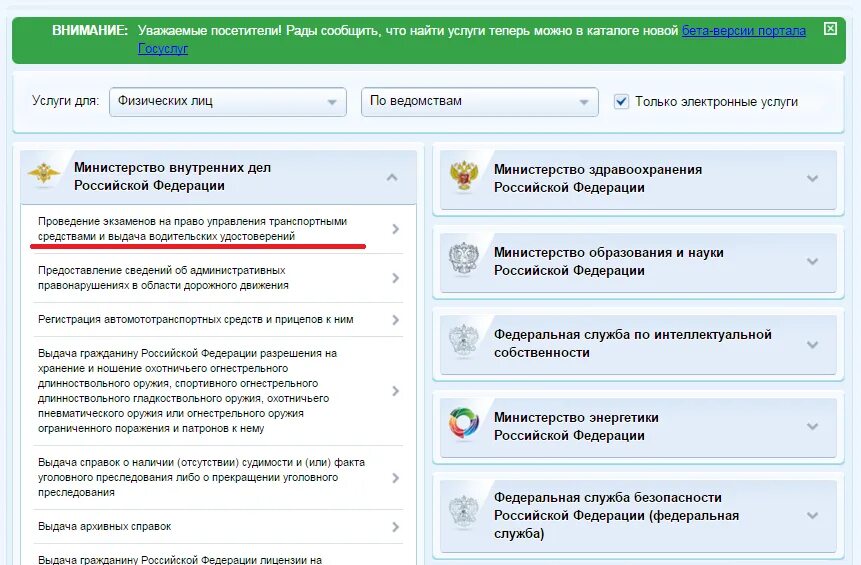861x565 pixels.
Task: Click Федеральная служба по интеллектуальной собственности title
Action: 633,344
